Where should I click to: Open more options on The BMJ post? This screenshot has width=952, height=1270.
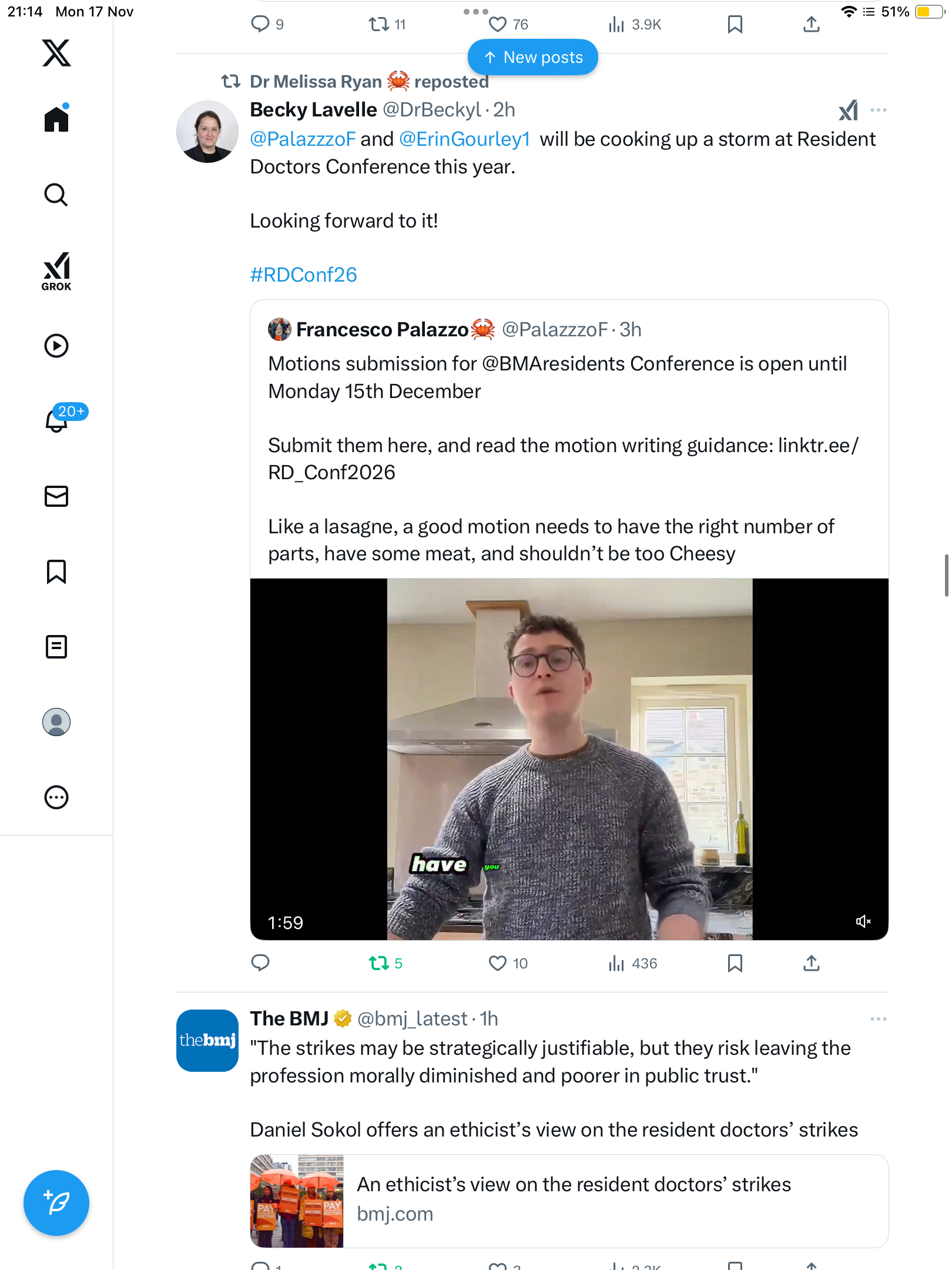(879, 1019)
